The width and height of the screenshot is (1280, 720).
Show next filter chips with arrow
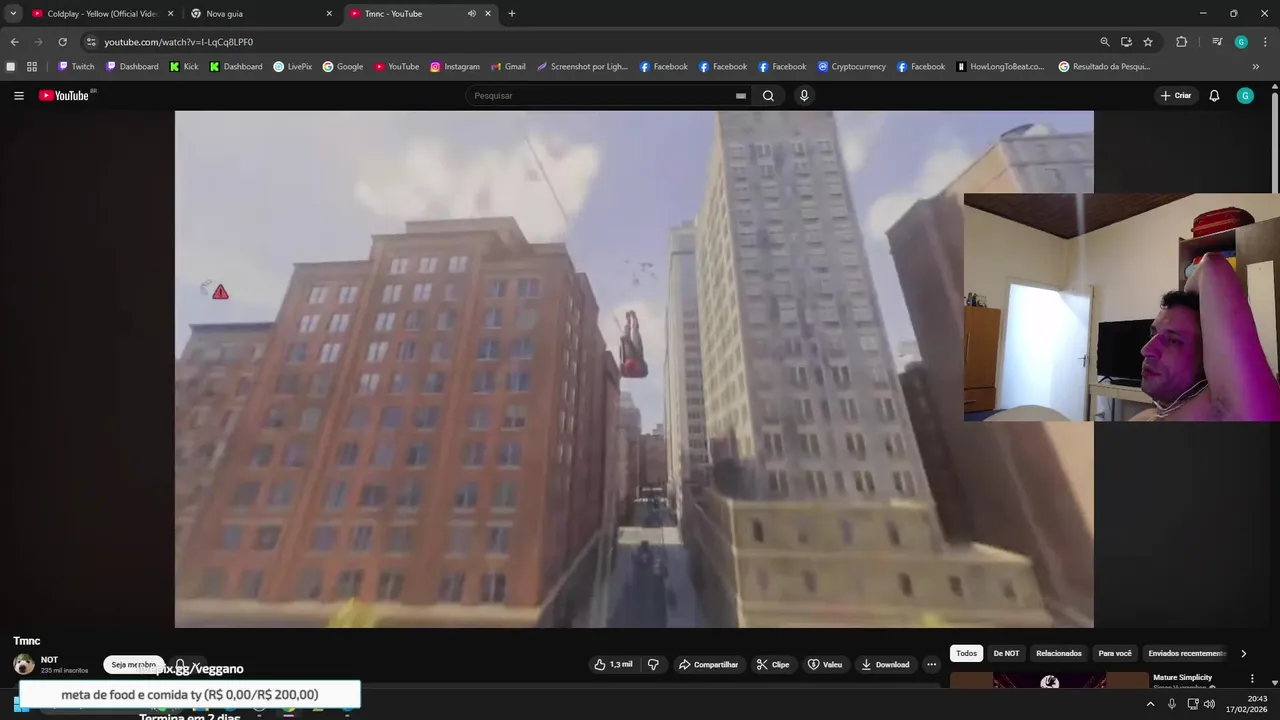click(1243, 654)
